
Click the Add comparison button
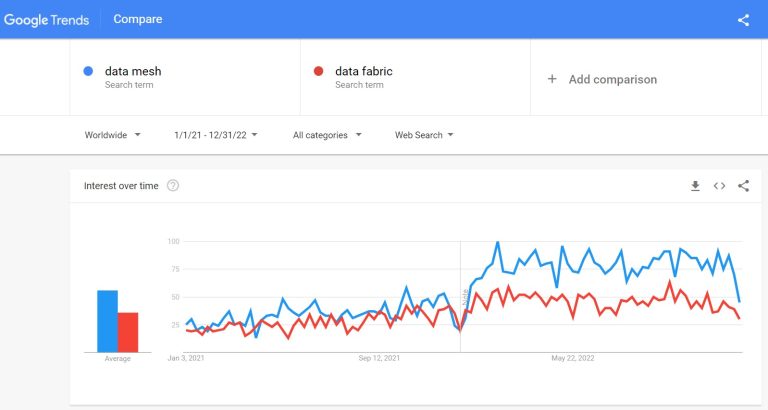tap(602, 79)
